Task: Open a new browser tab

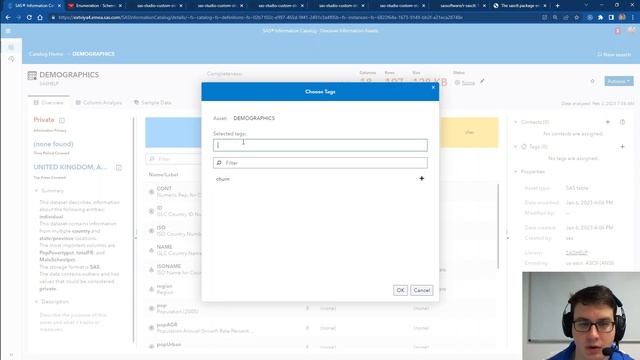Action: [558, 6]
